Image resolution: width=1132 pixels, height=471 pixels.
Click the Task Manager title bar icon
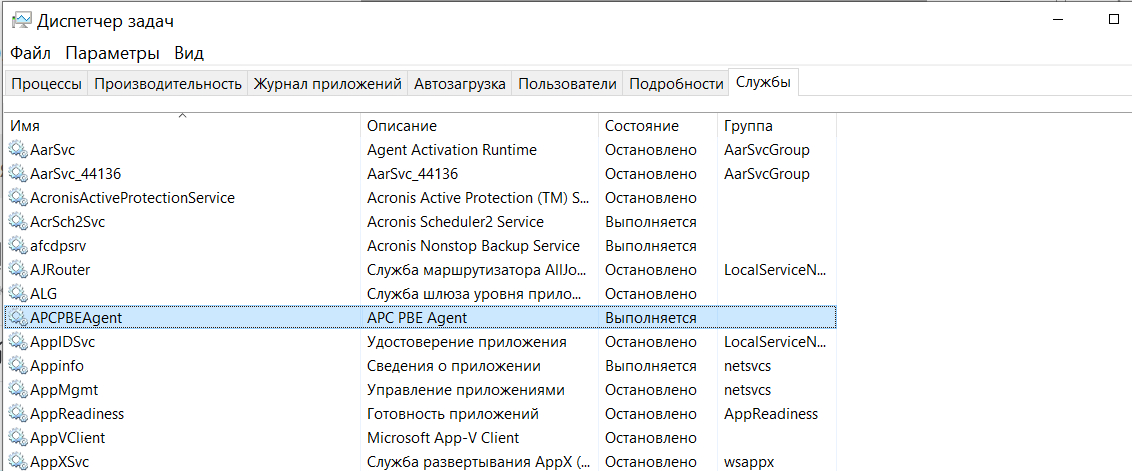(x=20, y=21)
